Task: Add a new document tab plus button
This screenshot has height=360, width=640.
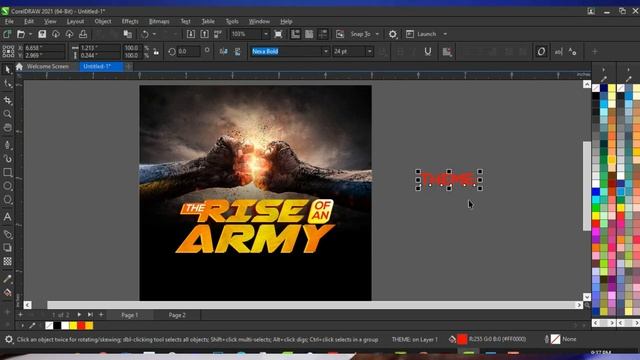Action: (x=129, y=66)
